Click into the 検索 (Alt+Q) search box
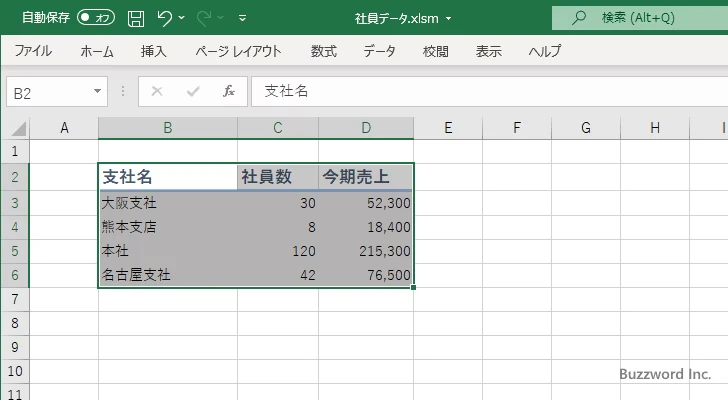The image size is (728, 400). point(640,18)
